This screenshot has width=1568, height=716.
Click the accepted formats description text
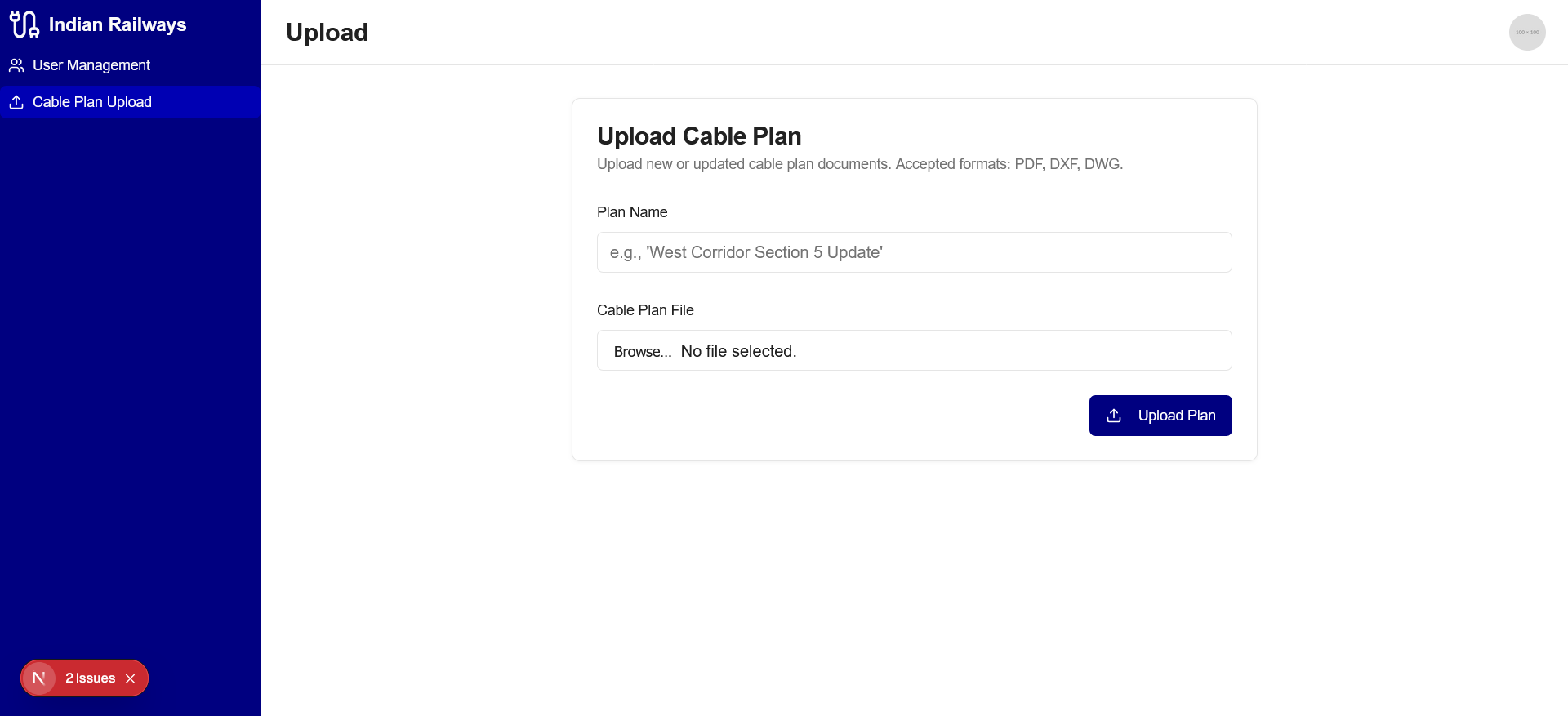point(860,164)
